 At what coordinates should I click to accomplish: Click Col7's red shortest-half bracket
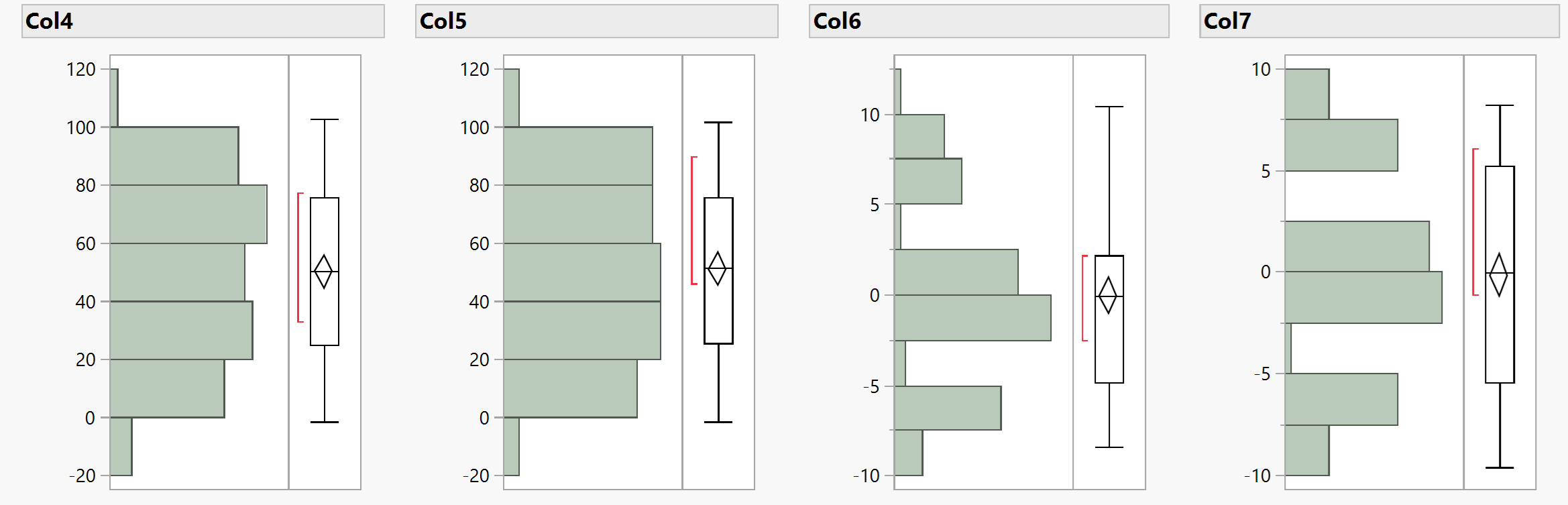[x=1474, y=222]
